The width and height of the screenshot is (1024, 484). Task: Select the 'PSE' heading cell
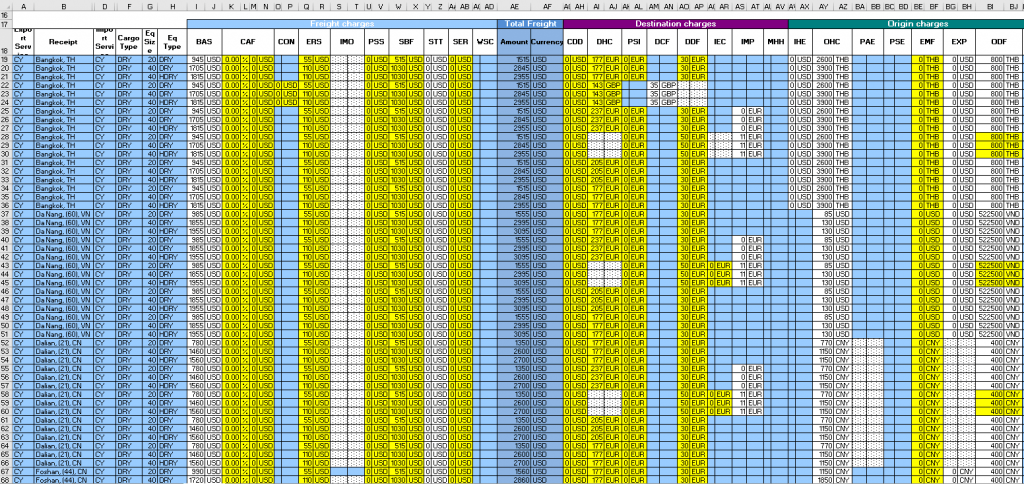897,42
